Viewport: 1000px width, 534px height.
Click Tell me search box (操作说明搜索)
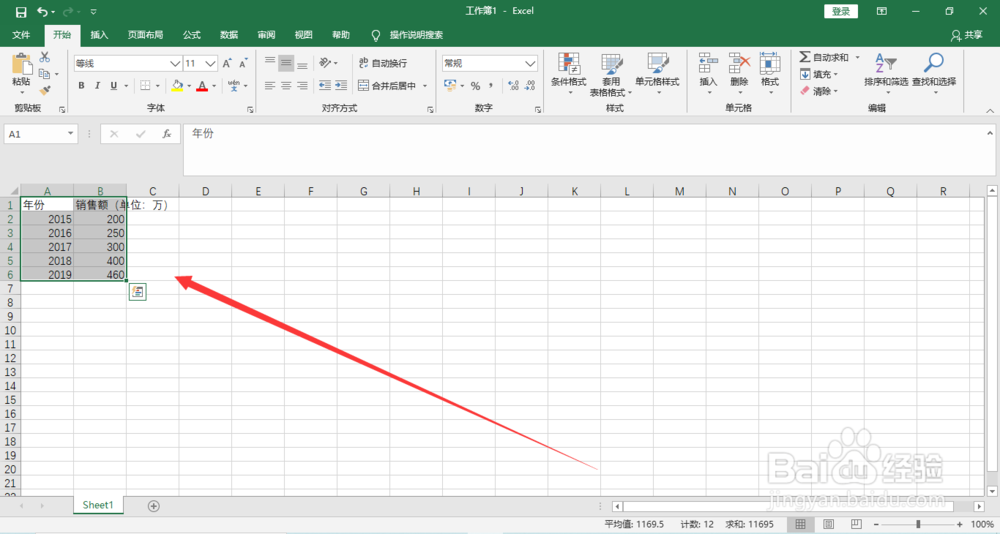point(408,35)
